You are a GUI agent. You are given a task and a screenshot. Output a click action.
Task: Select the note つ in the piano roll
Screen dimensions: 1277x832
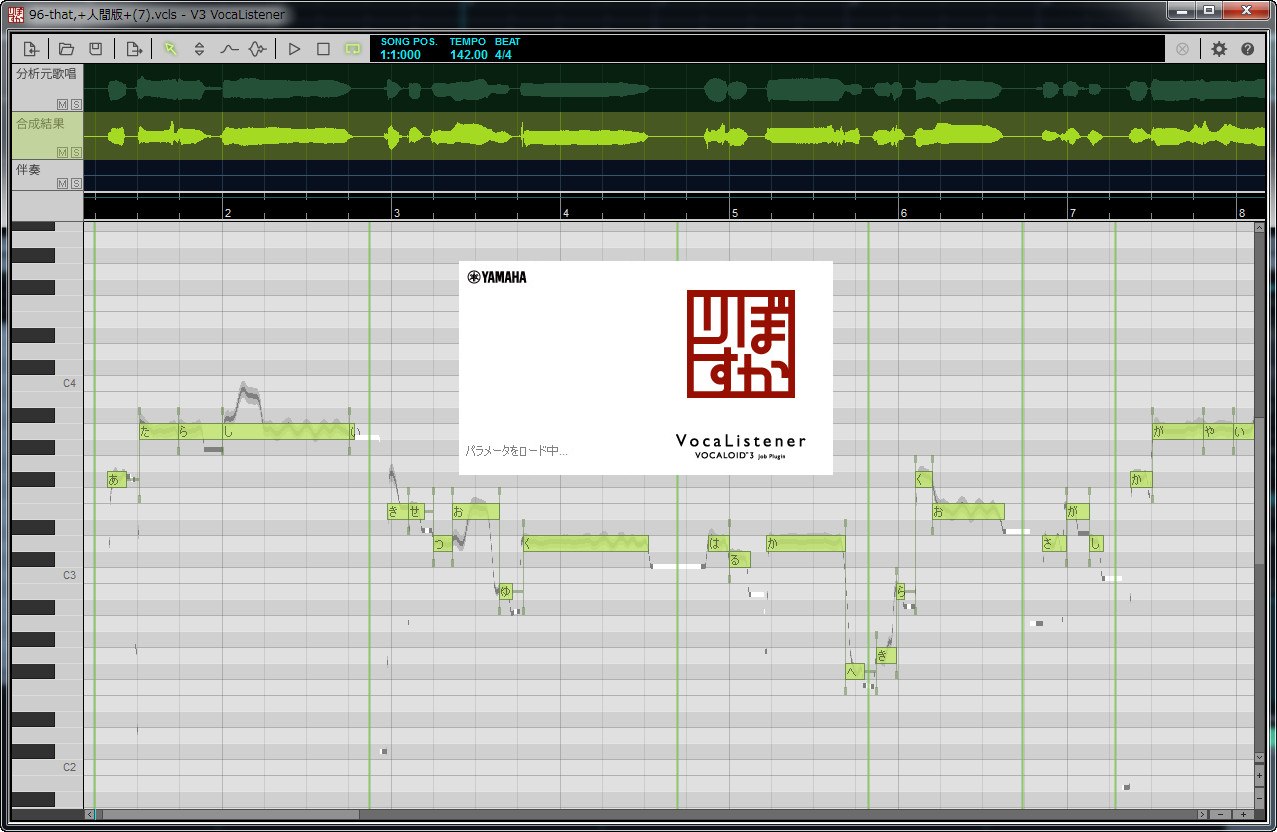click(x=442, y=544)
